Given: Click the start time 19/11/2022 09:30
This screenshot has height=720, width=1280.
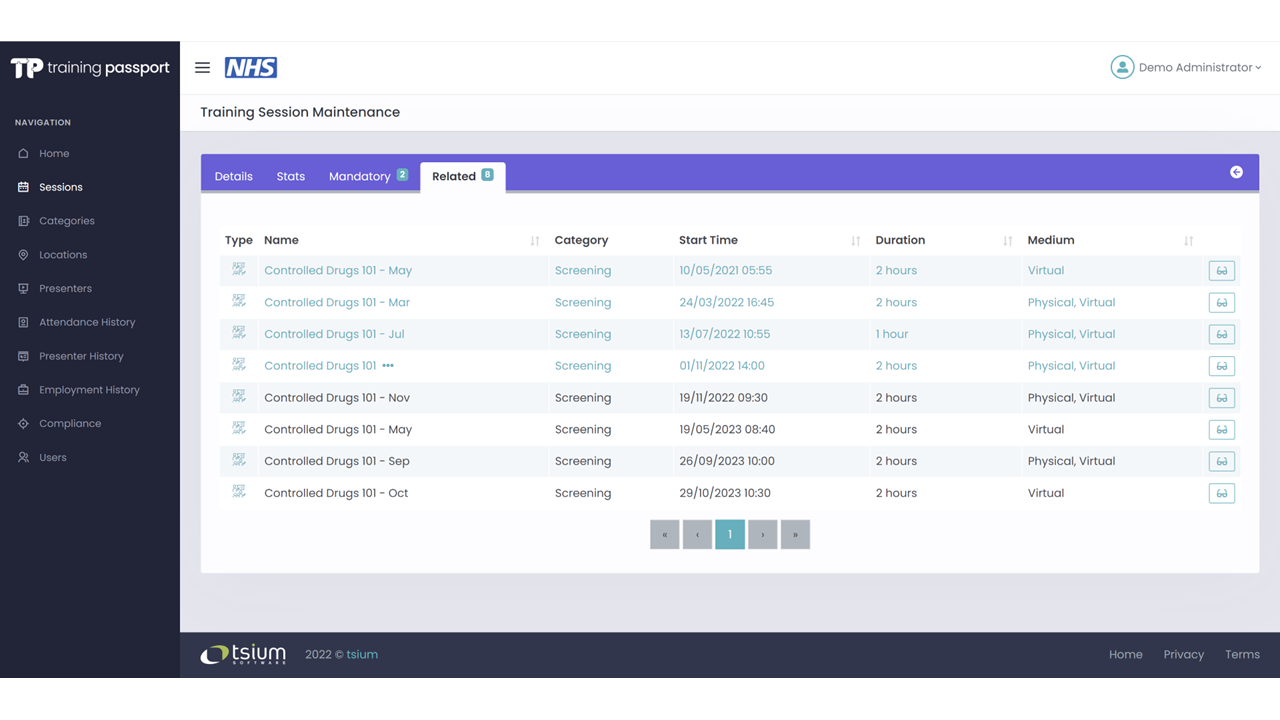Looking at the screenshot, I should coord(724,398).
